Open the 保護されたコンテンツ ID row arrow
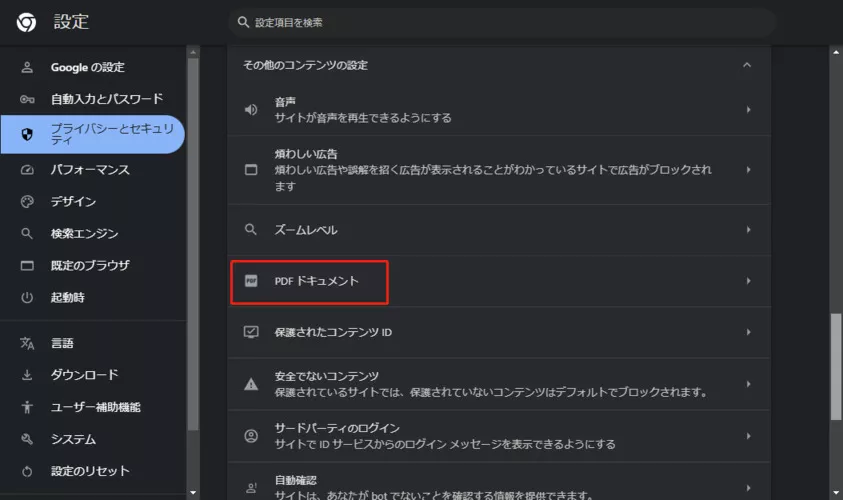This screenshot has width=843, height=500. [748, 332]
